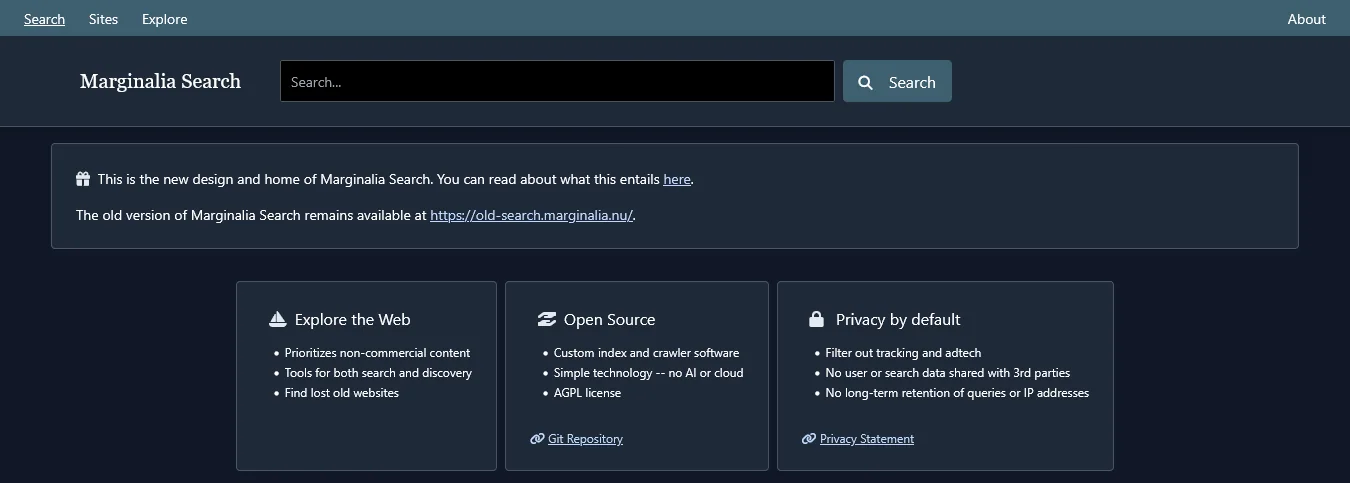
Task: Click 'Filter out tracking and adtech' bullet
Action: (904, 353)
